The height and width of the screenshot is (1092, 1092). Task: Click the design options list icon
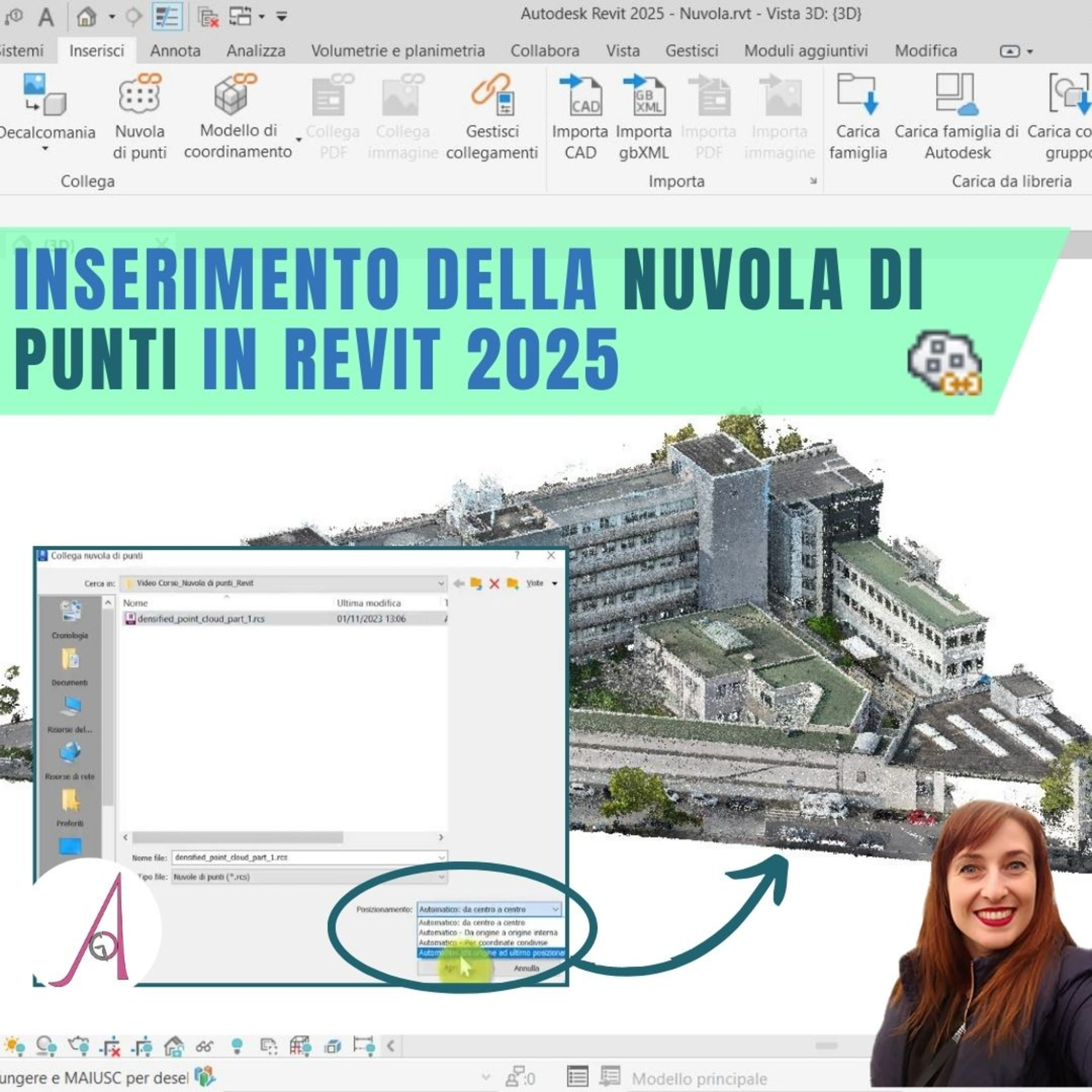click(578, 1076)
